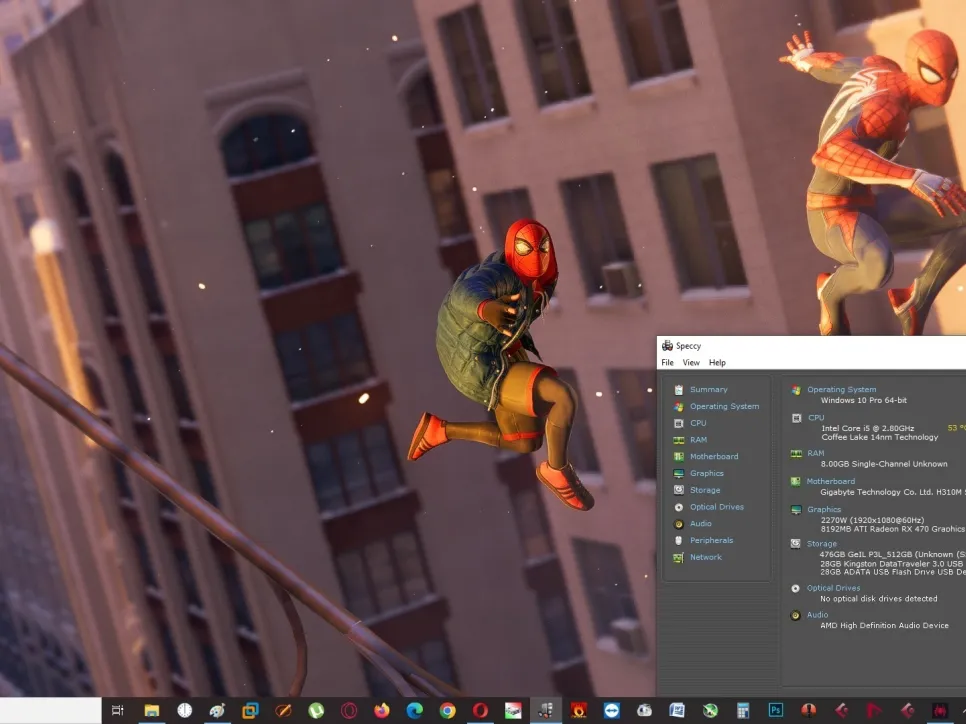Open Photoshop from the taskbar
Screen dimensions: 966x724
click(x=775, y=710)
